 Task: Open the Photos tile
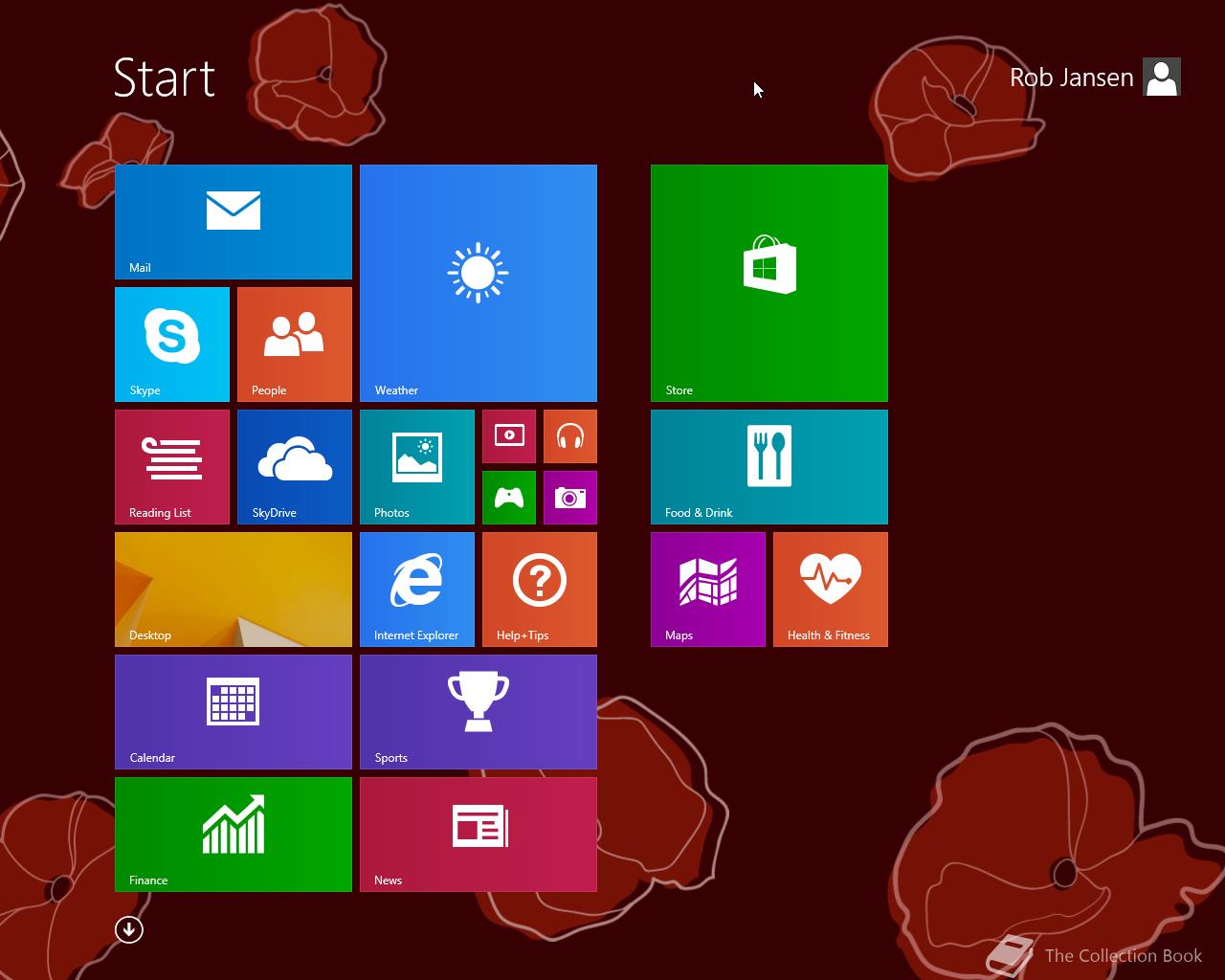[417, 467]
